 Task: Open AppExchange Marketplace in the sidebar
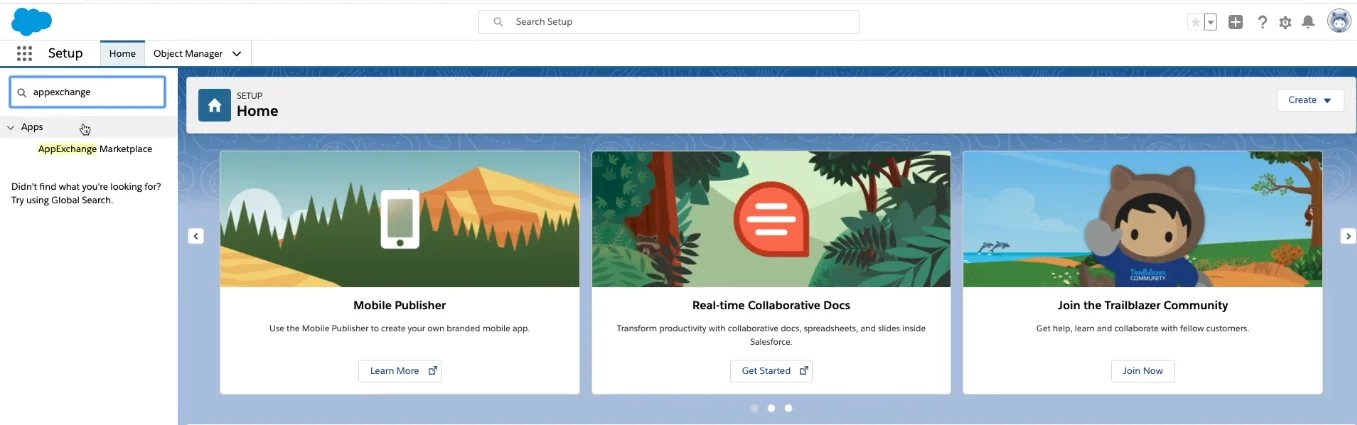pos(95,149)
